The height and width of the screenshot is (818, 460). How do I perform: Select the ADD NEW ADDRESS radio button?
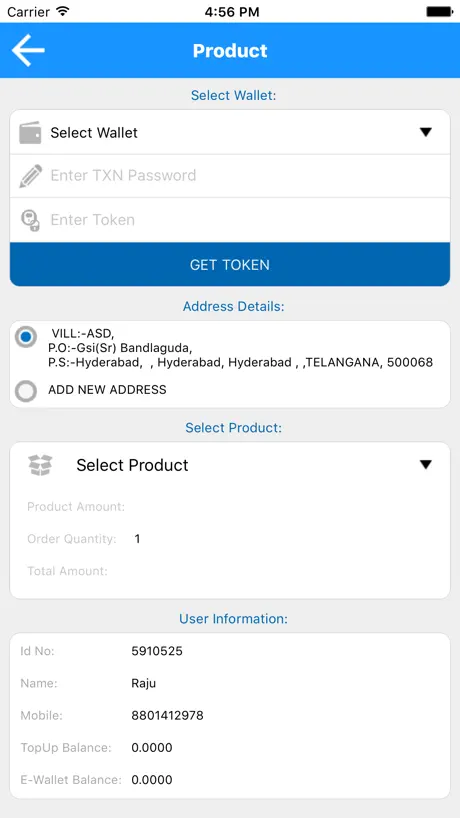(26, 390)
